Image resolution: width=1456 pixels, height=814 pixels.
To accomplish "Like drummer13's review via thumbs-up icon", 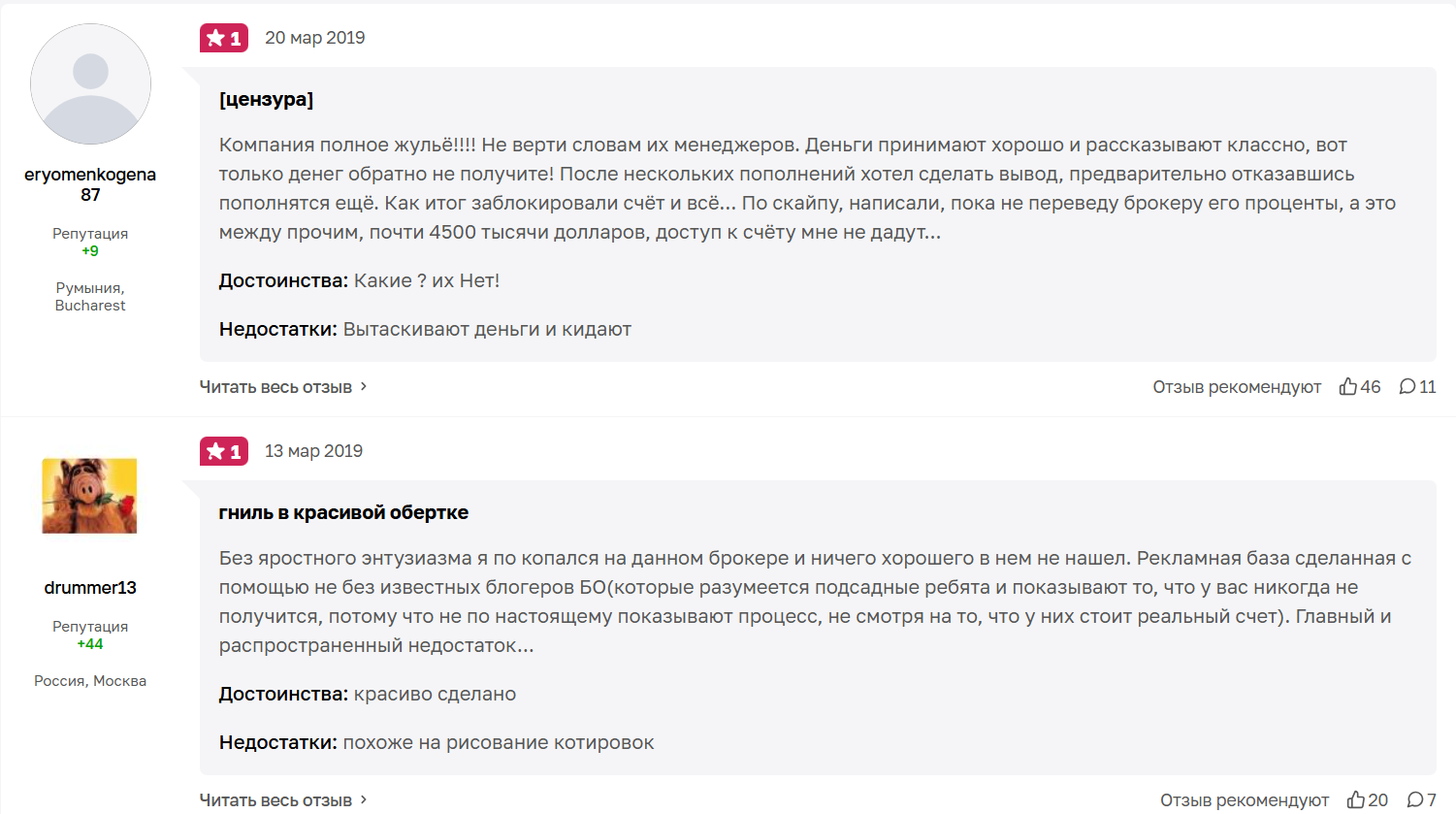I will coord(1356,800).
